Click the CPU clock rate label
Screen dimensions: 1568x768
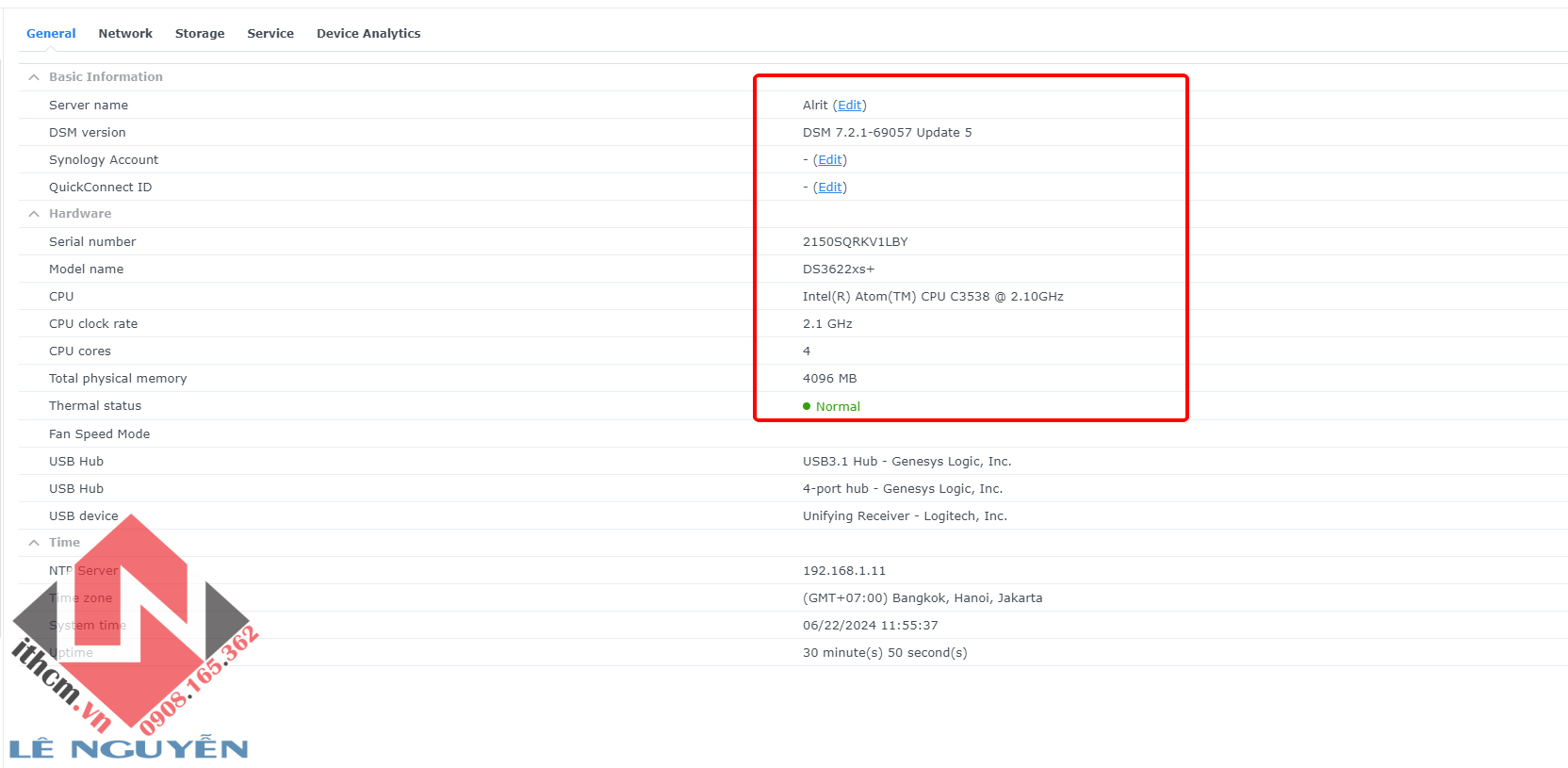(x=93, y=324)
